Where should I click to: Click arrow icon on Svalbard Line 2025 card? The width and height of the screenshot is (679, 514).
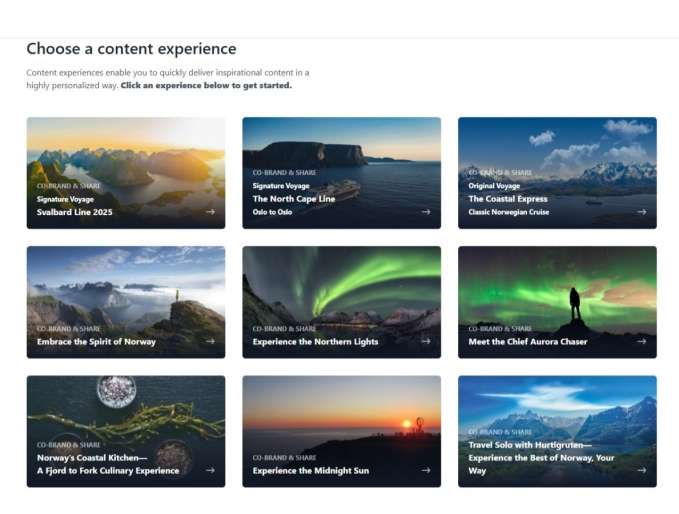(x=210, y=212)
